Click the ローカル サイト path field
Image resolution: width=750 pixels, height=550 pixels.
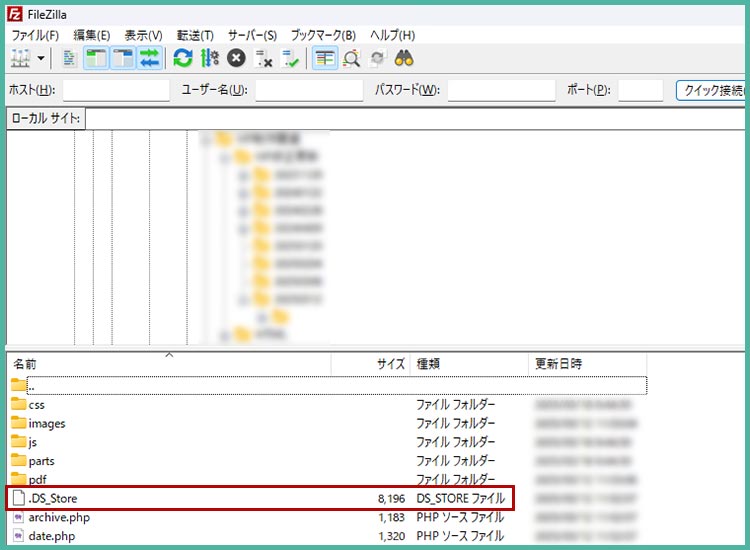(x=415, y=119)
